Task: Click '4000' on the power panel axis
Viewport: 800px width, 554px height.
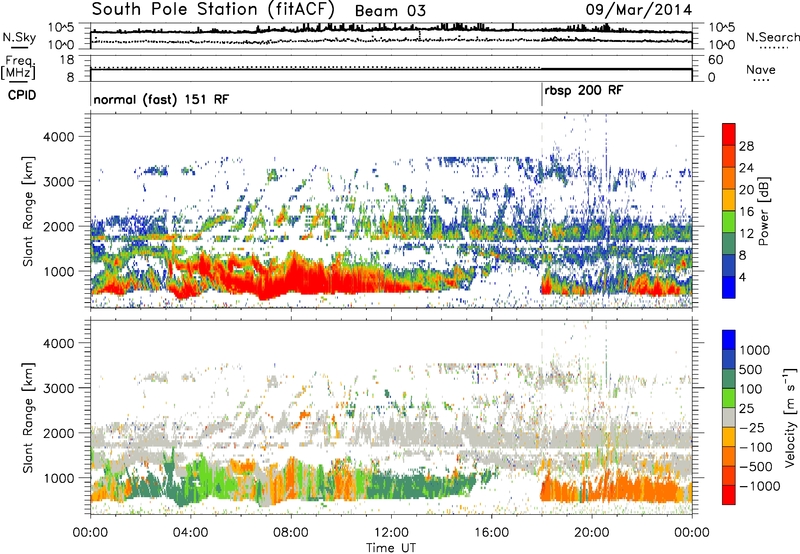Action: (59, 137)
